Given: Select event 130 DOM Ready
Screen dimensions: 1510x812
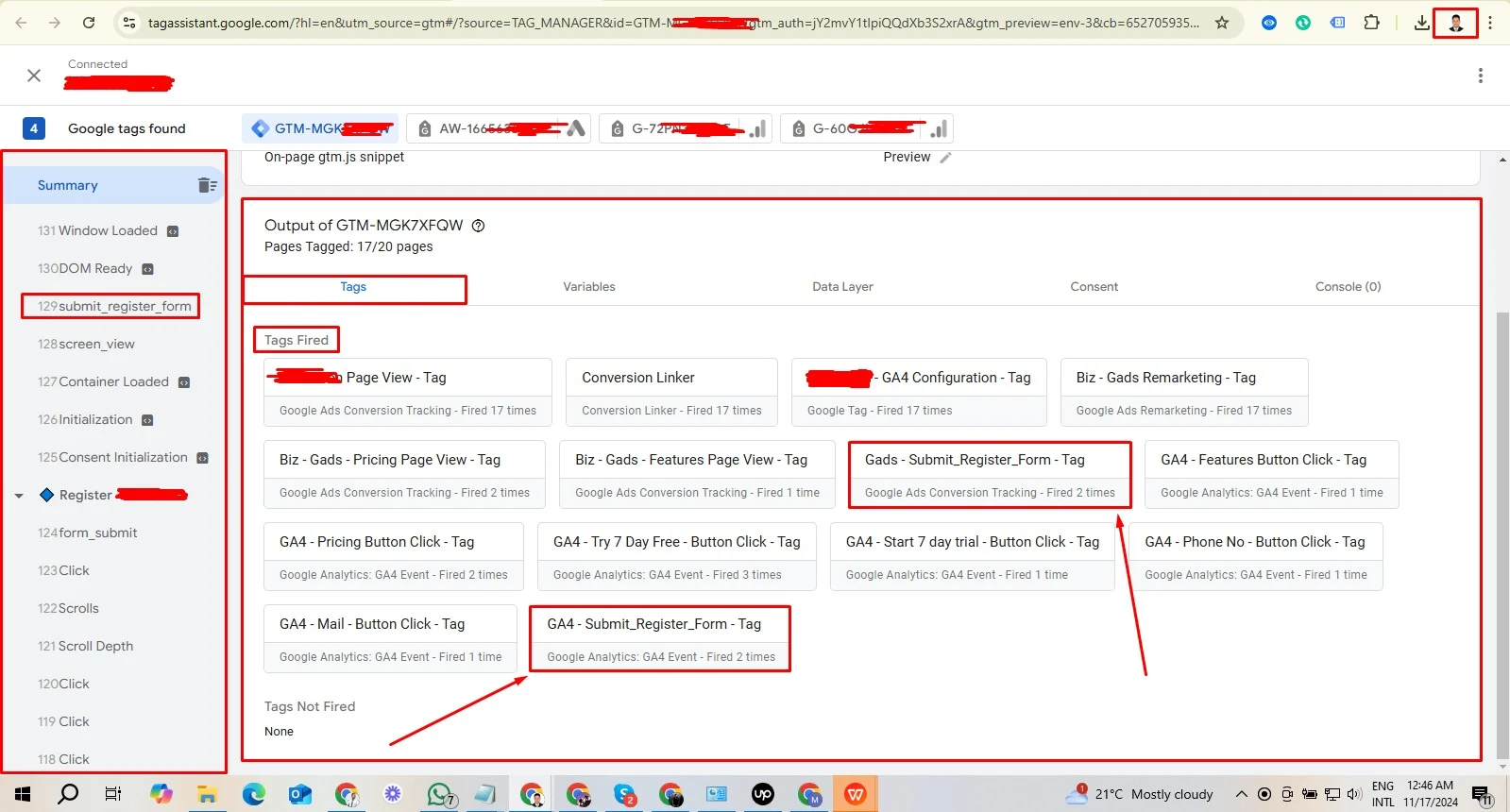Looking at the screenshot, I should 95,269.
